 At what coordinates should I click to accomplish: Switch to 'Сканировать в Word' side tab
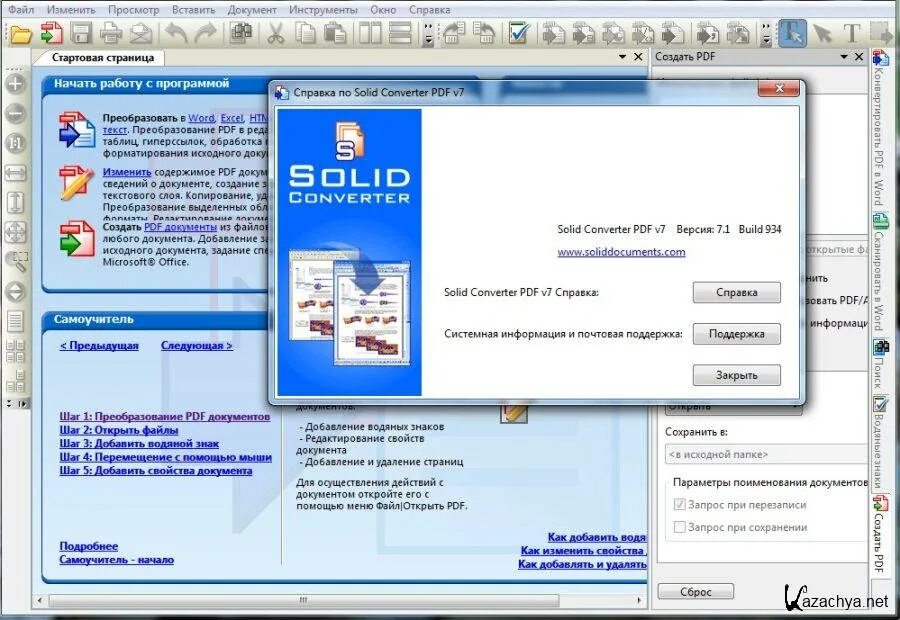[879, 272]
